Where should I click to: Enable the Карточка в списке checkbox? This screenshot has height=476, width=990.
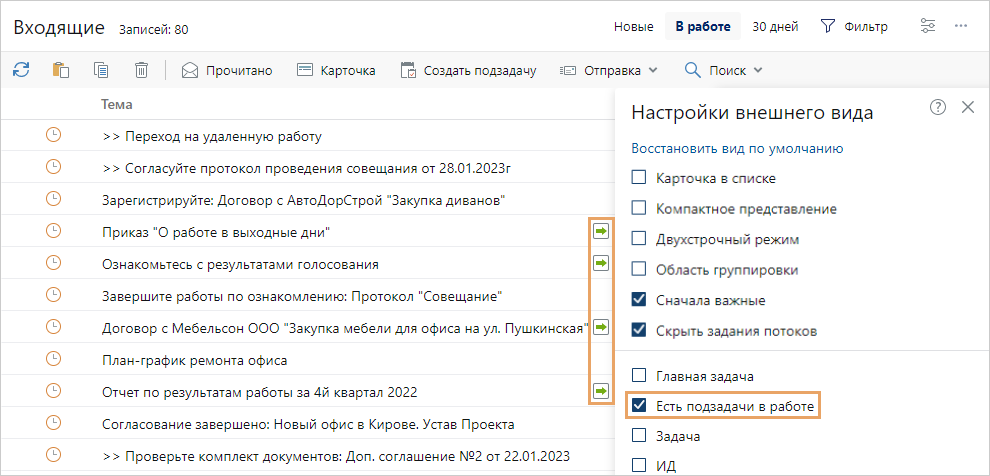pos(639,179)
